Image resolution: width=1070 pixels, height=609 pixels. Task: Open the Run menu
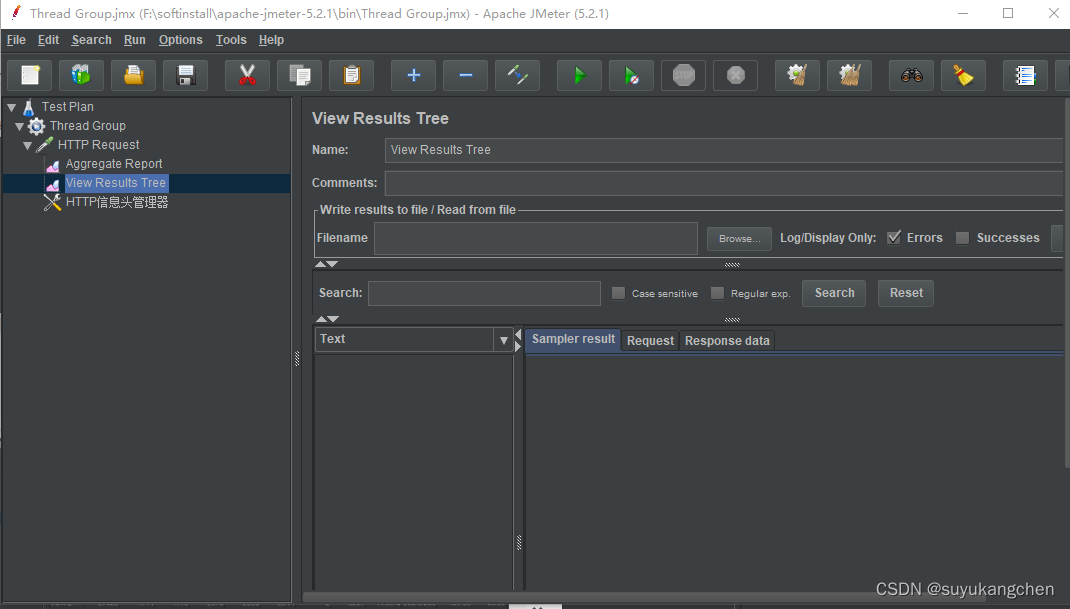tap(134, 40)
